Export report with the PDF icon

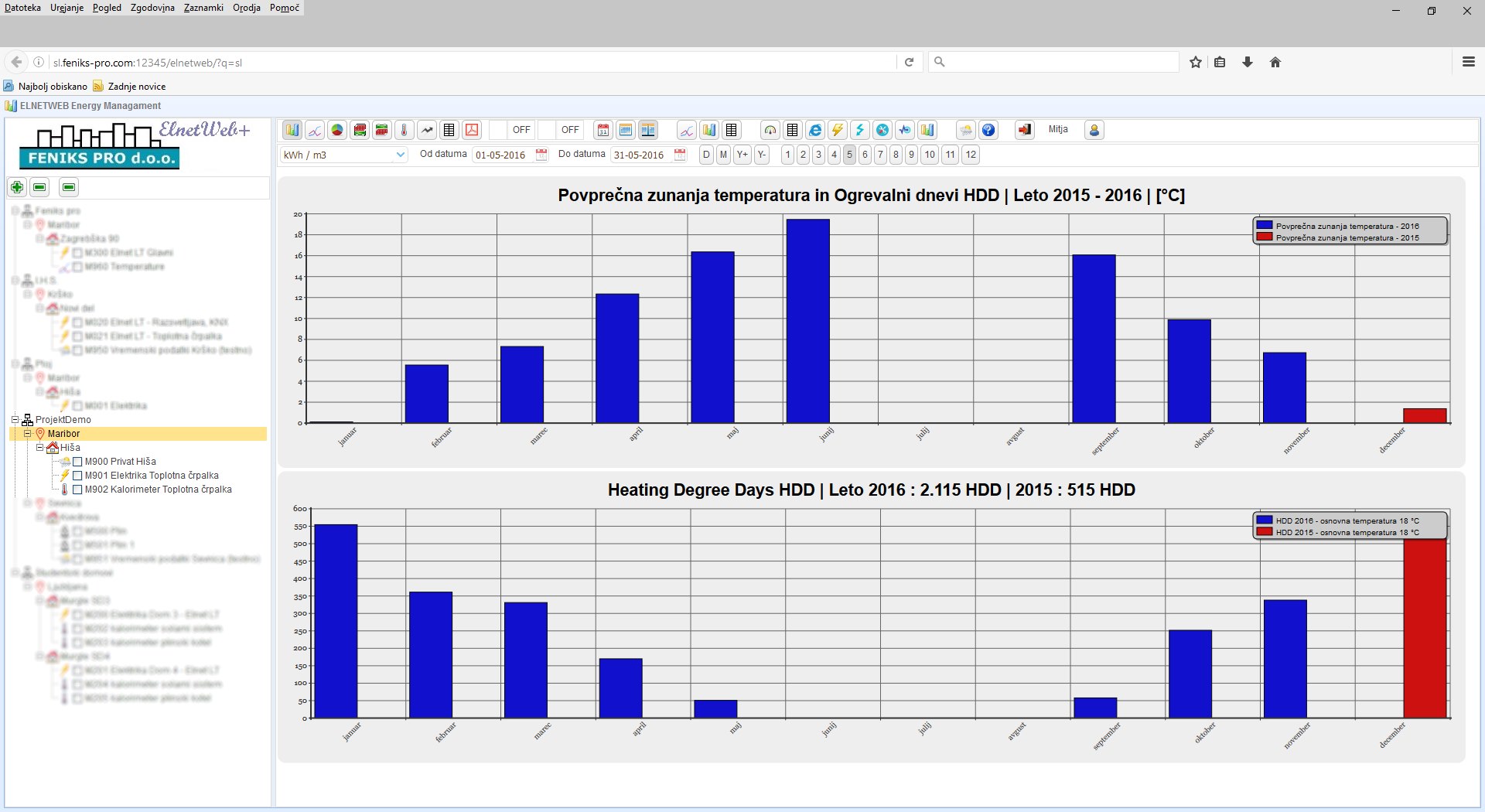(472, 130)
